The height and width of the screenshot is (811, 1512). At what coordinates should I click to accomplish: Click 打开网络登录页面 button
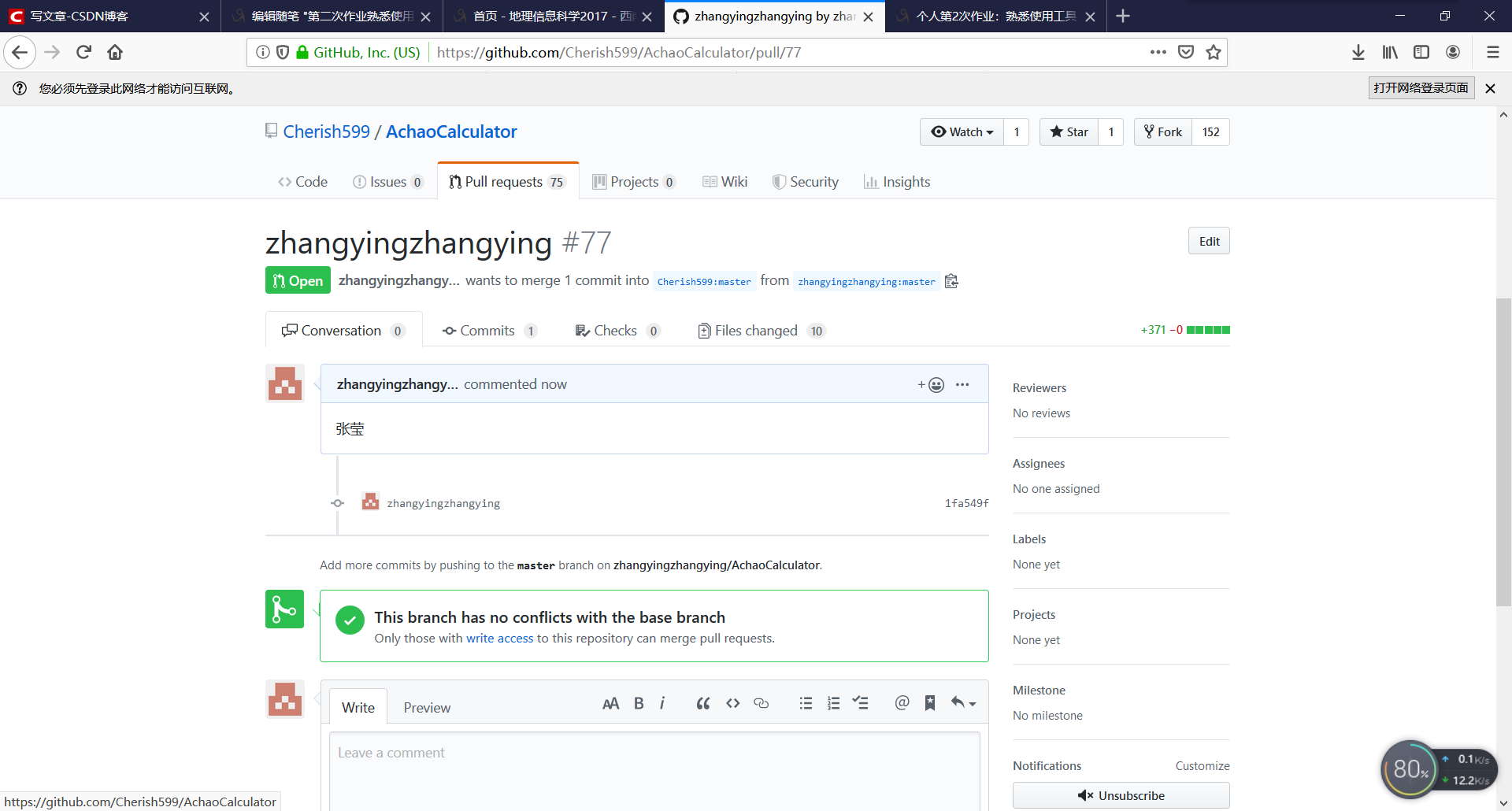[1421, 88]
